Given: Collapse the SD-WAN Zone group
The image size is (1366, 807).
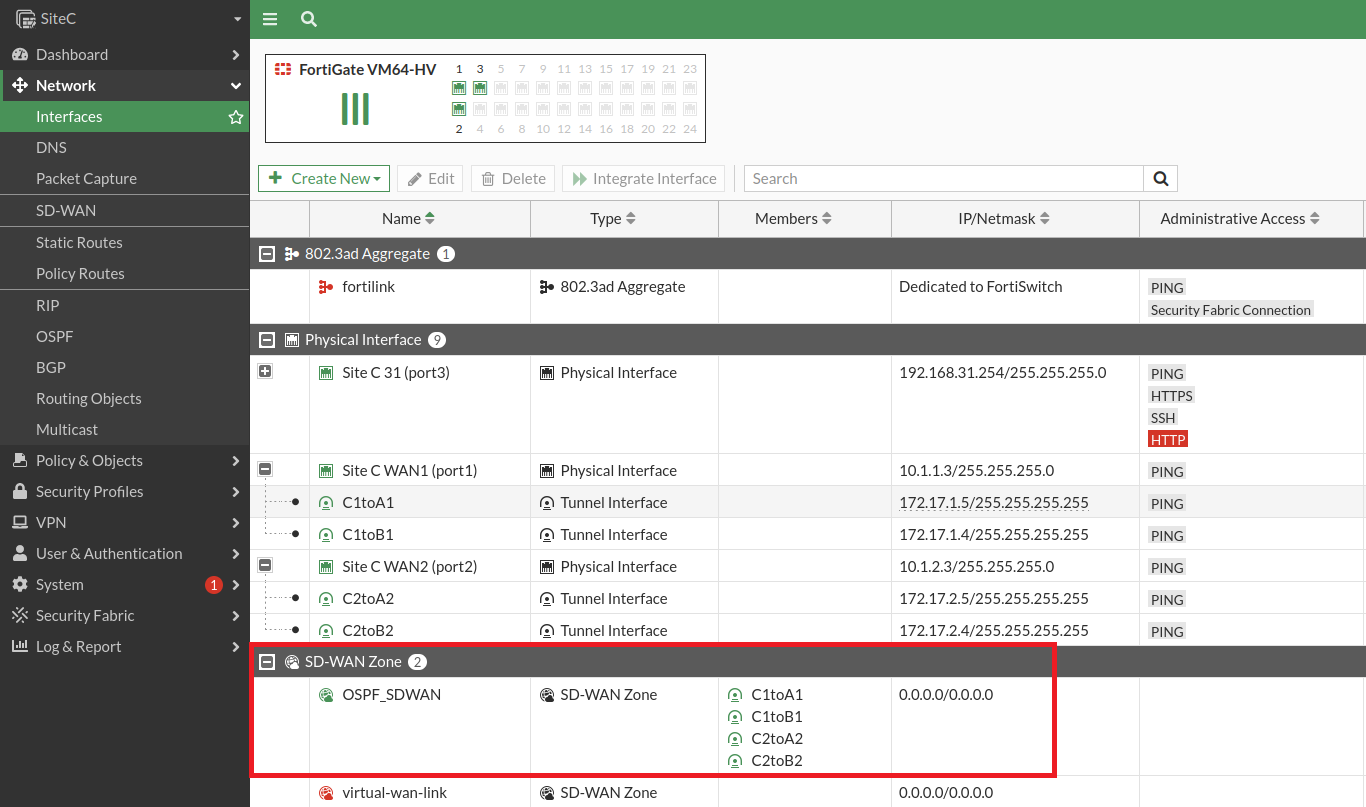Looking at the screenshot, I should [x=267, y=662].
